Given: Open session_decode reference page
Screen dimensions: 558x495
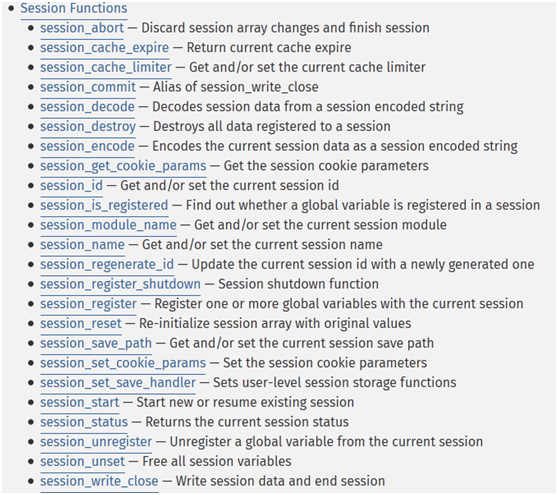Looking at the screenshot, I should point(88,107).
